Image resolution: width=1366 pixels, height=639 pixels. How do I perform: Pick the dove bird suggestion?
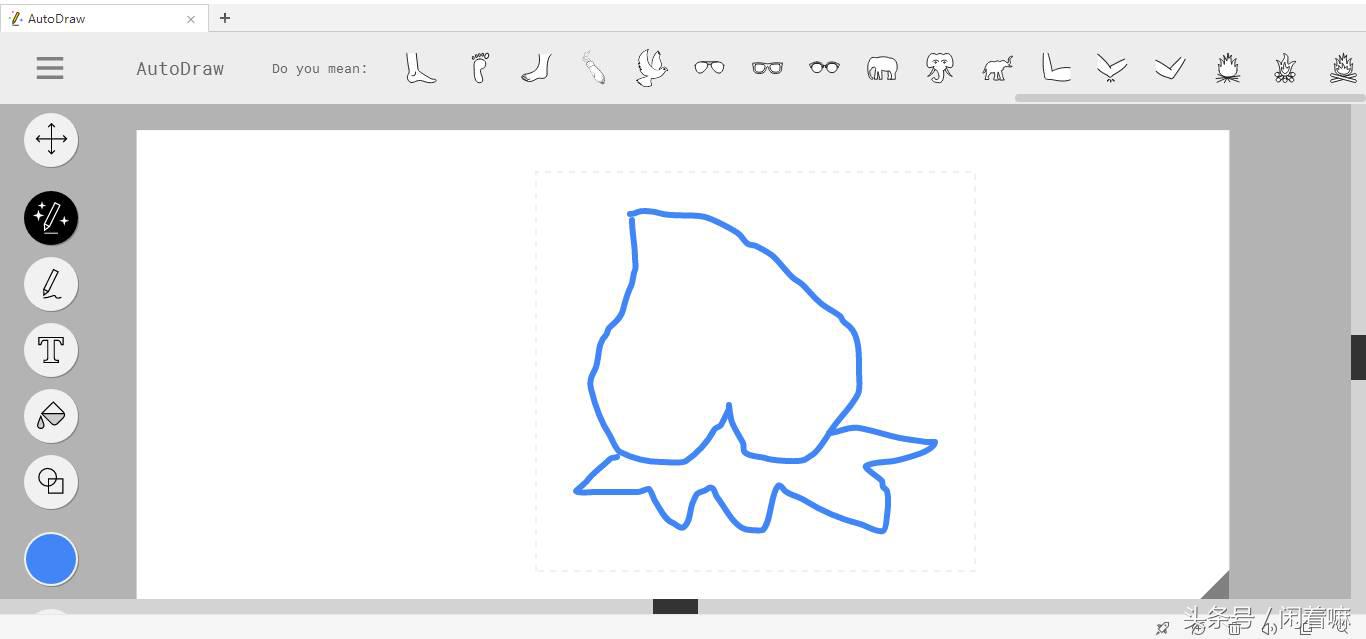tap(652, 68)
